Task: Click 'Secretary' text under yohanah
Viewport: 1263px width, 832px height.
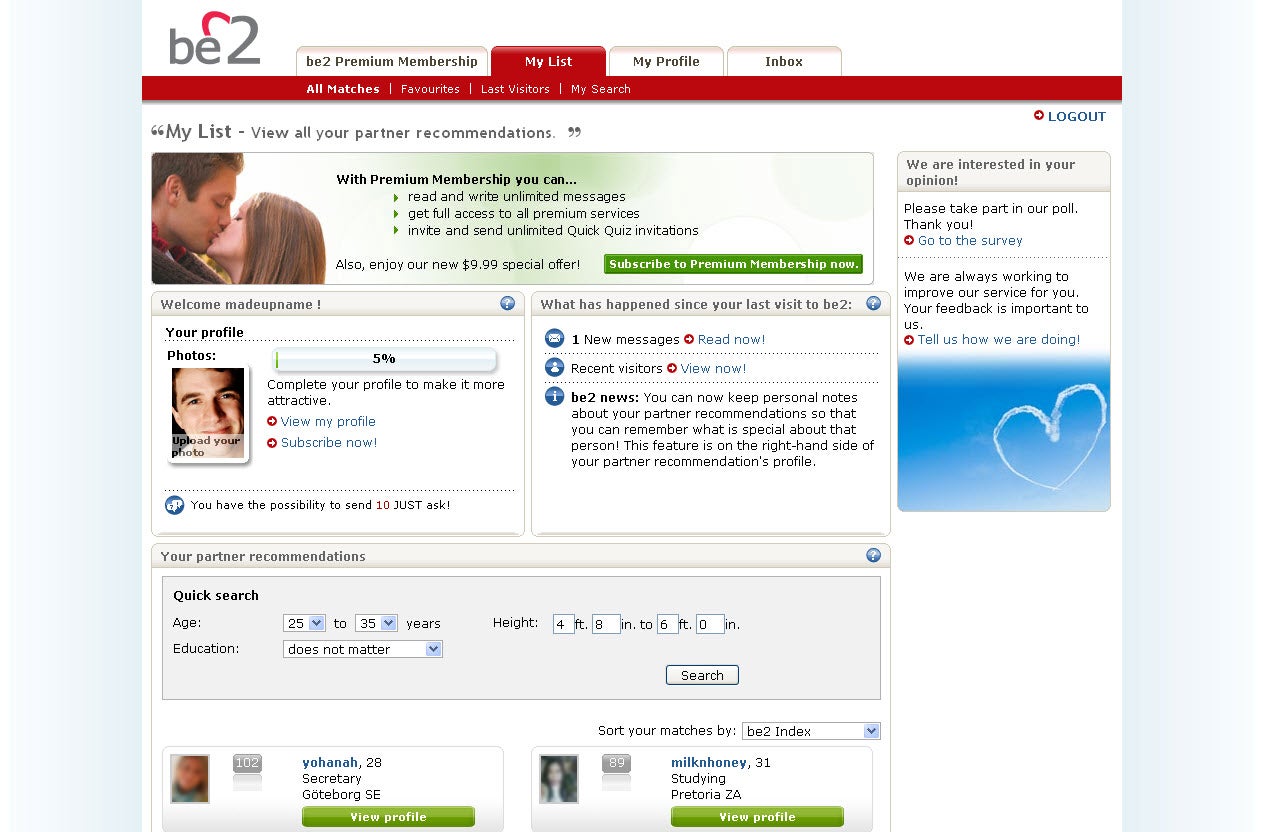Action: (332, 778)
